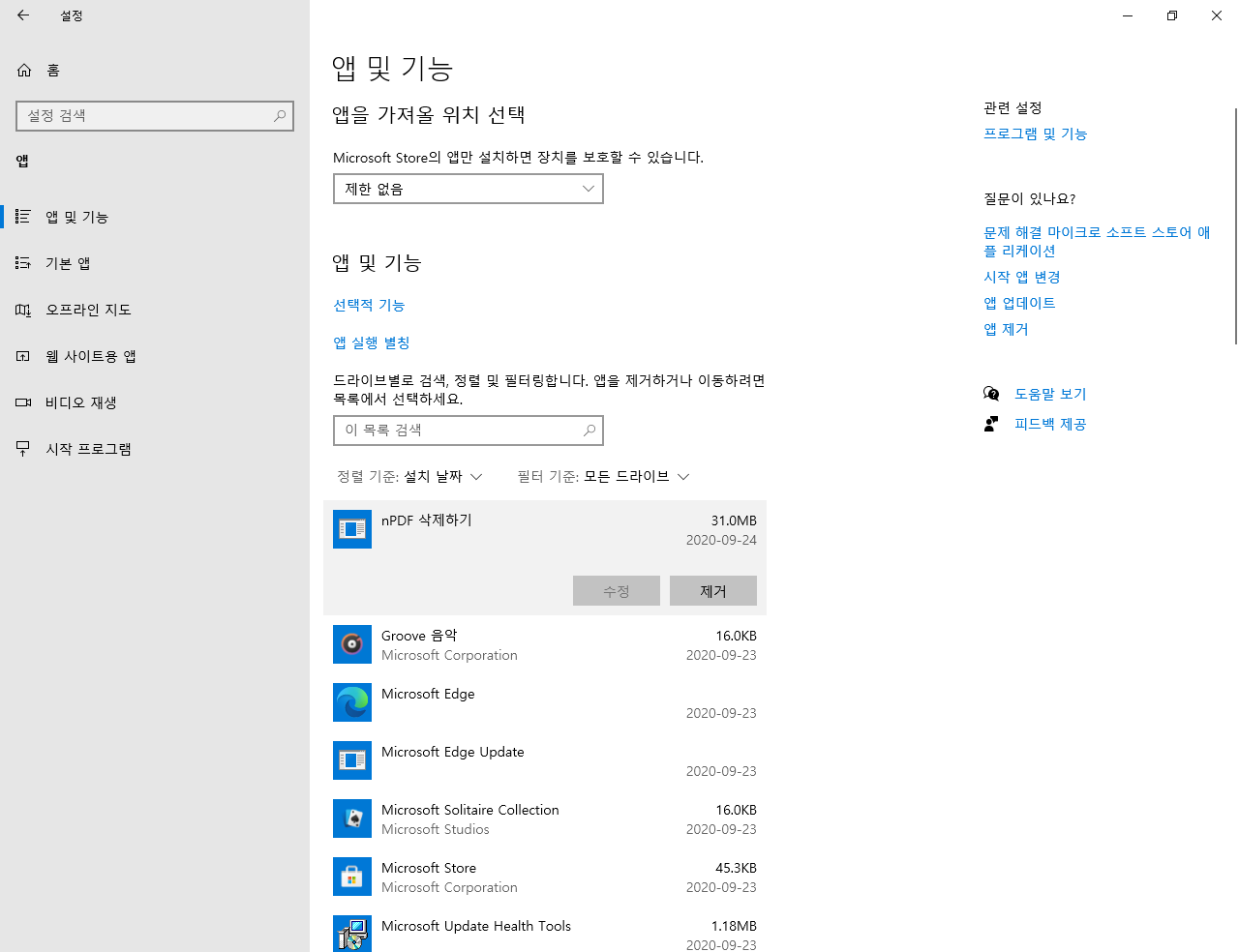Click the magnifier in 이 목록 검색 box
1239x952 pixels.
589,431
